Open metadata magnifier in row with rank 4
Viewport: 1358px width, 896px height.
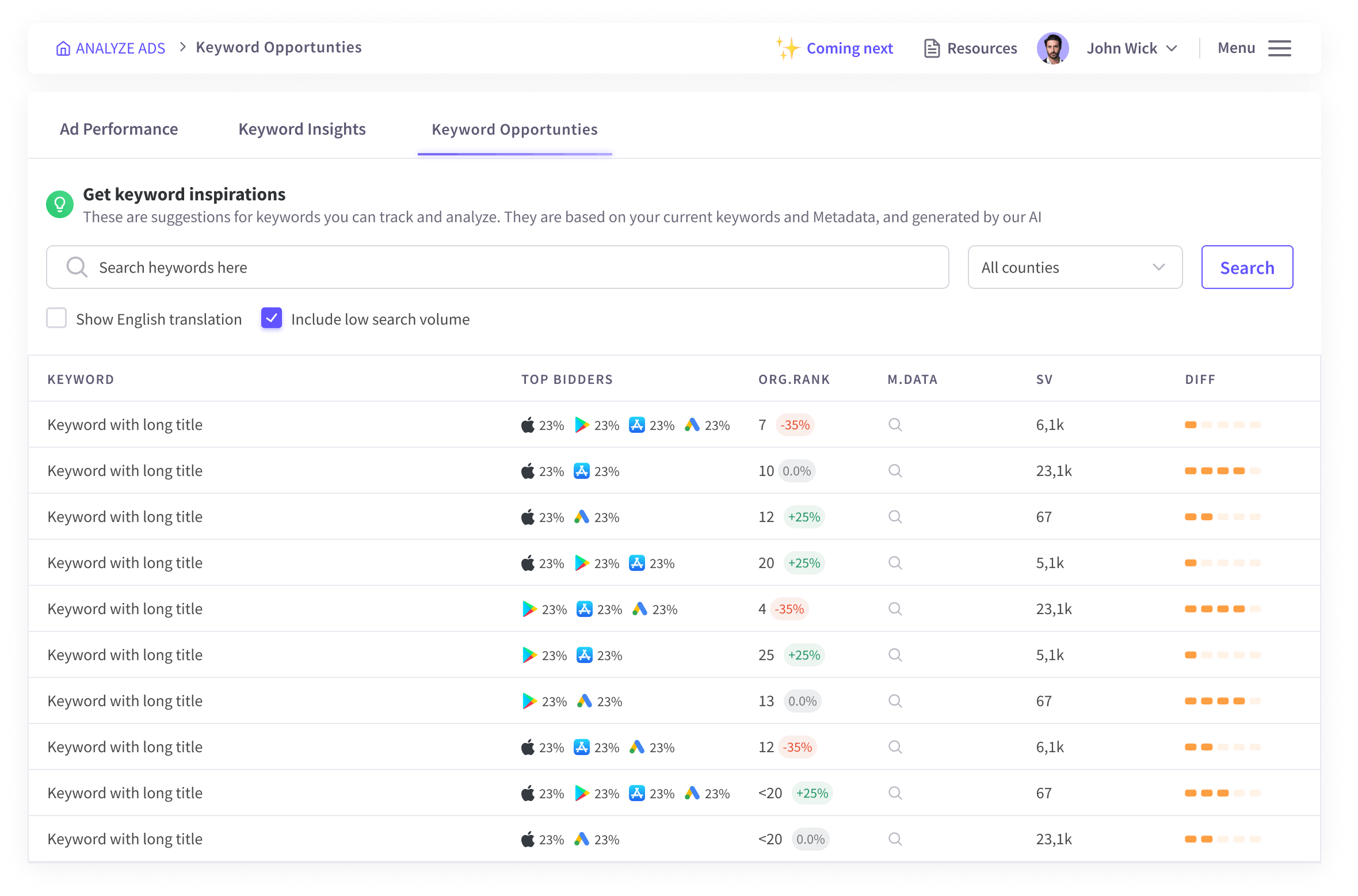[895, 609]
